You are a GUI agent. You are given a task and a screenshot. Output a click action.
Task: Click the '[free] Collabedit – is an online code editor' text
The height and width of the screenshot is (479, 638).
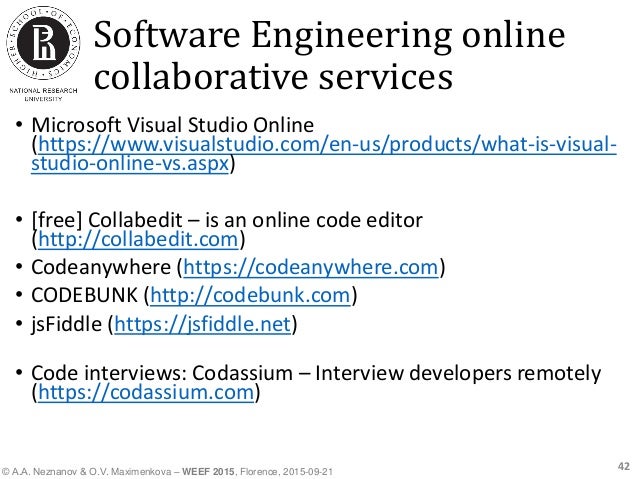click(227, 220)
